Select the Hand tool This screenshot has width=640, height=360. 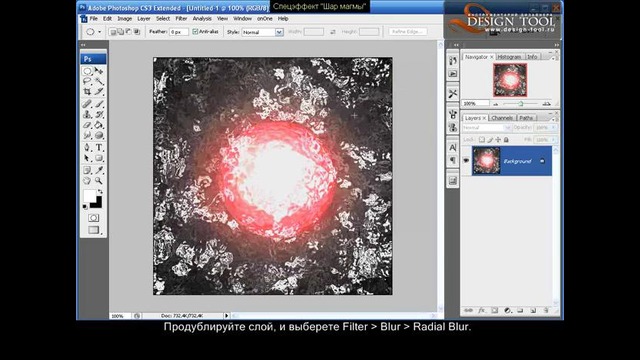click(87, 180)
